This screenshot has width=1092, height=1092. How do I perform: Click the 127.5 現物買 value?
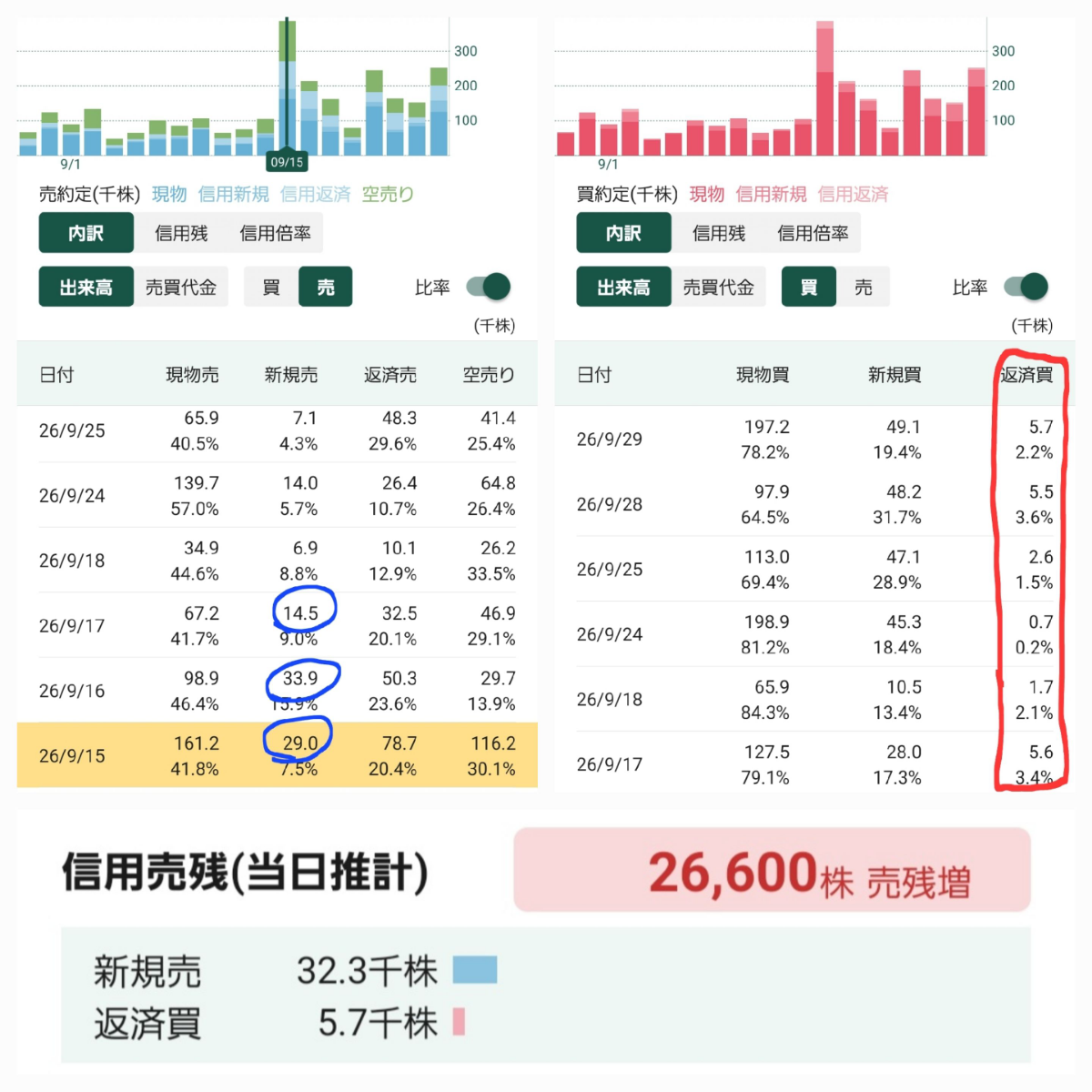pyautogui.click(x=767, y=752)
